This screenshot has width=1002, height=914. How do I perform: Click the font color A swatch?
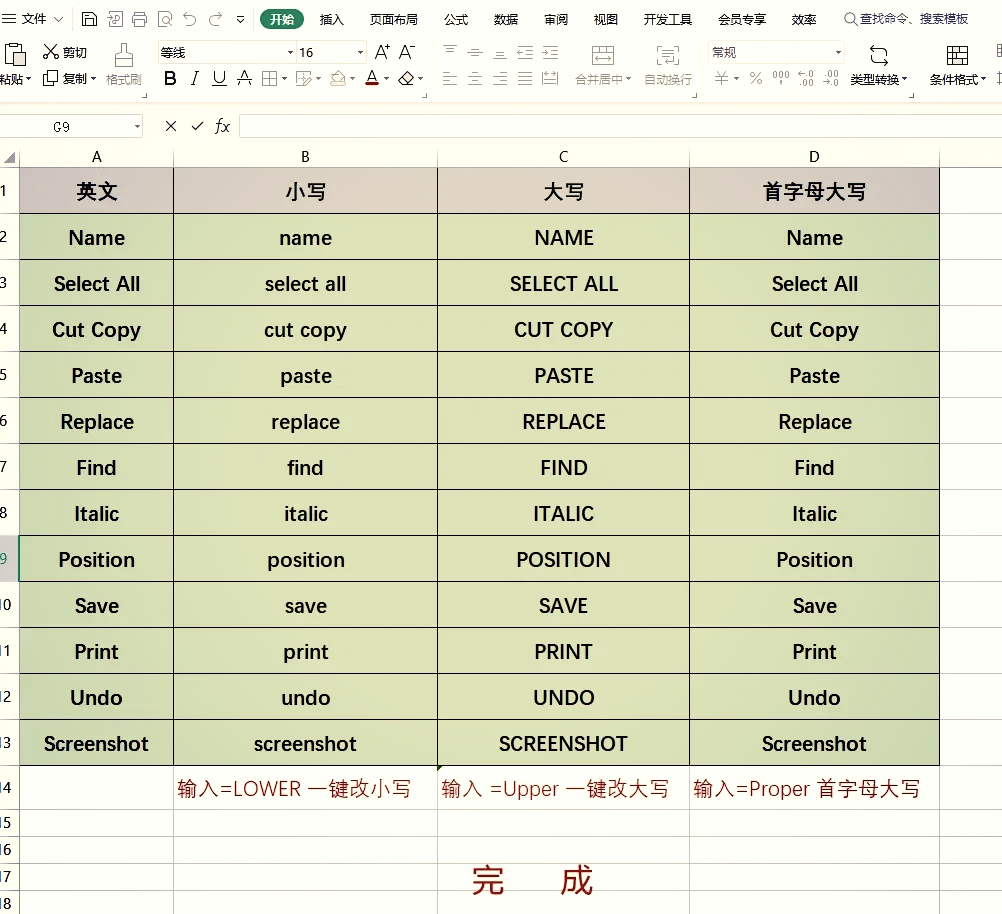pos(372,79)
